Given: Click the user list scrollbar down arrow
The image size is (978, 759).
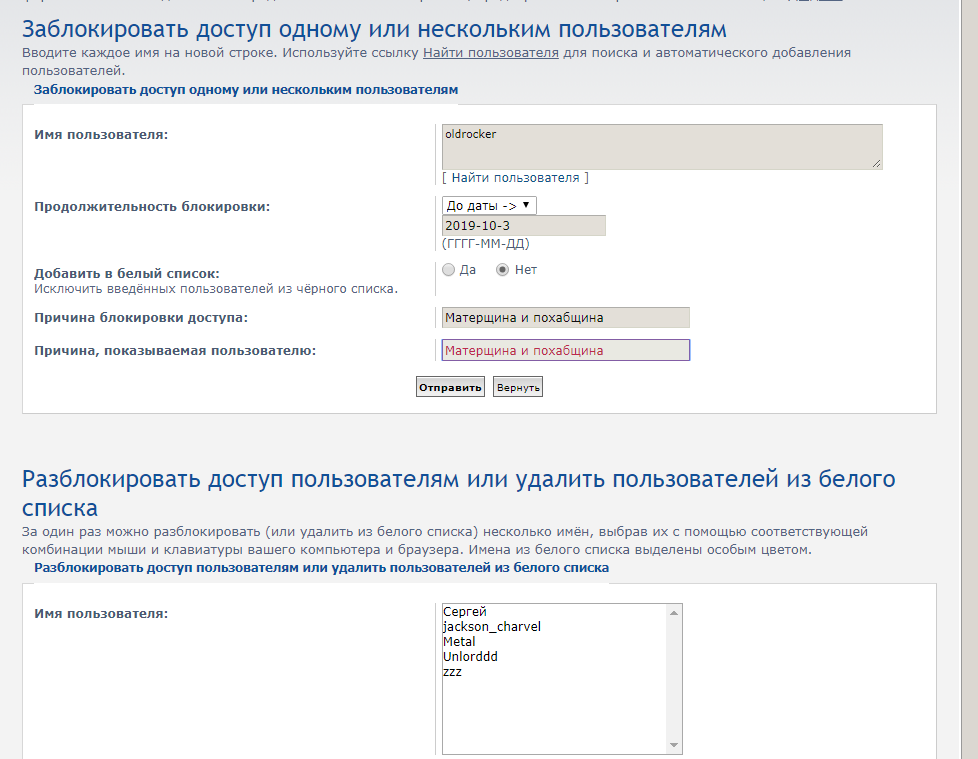Looking at the screenshot, I should pos(674,745).
